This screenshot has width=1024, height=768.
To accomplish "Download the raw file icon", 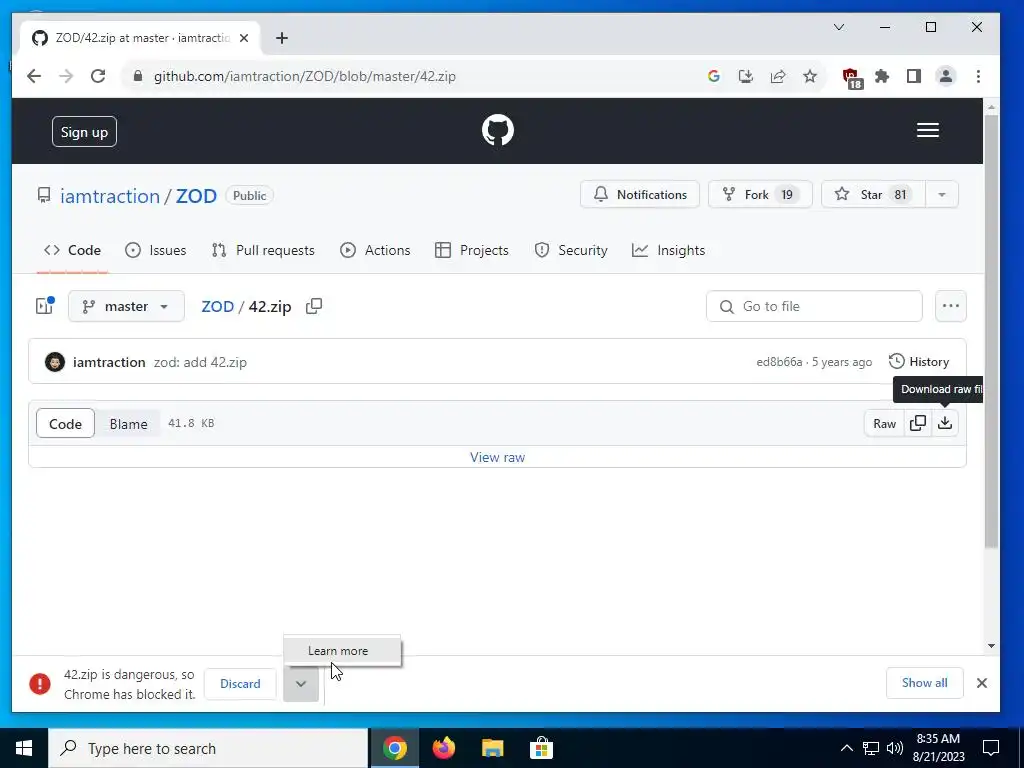I will [x=944, y=423].
